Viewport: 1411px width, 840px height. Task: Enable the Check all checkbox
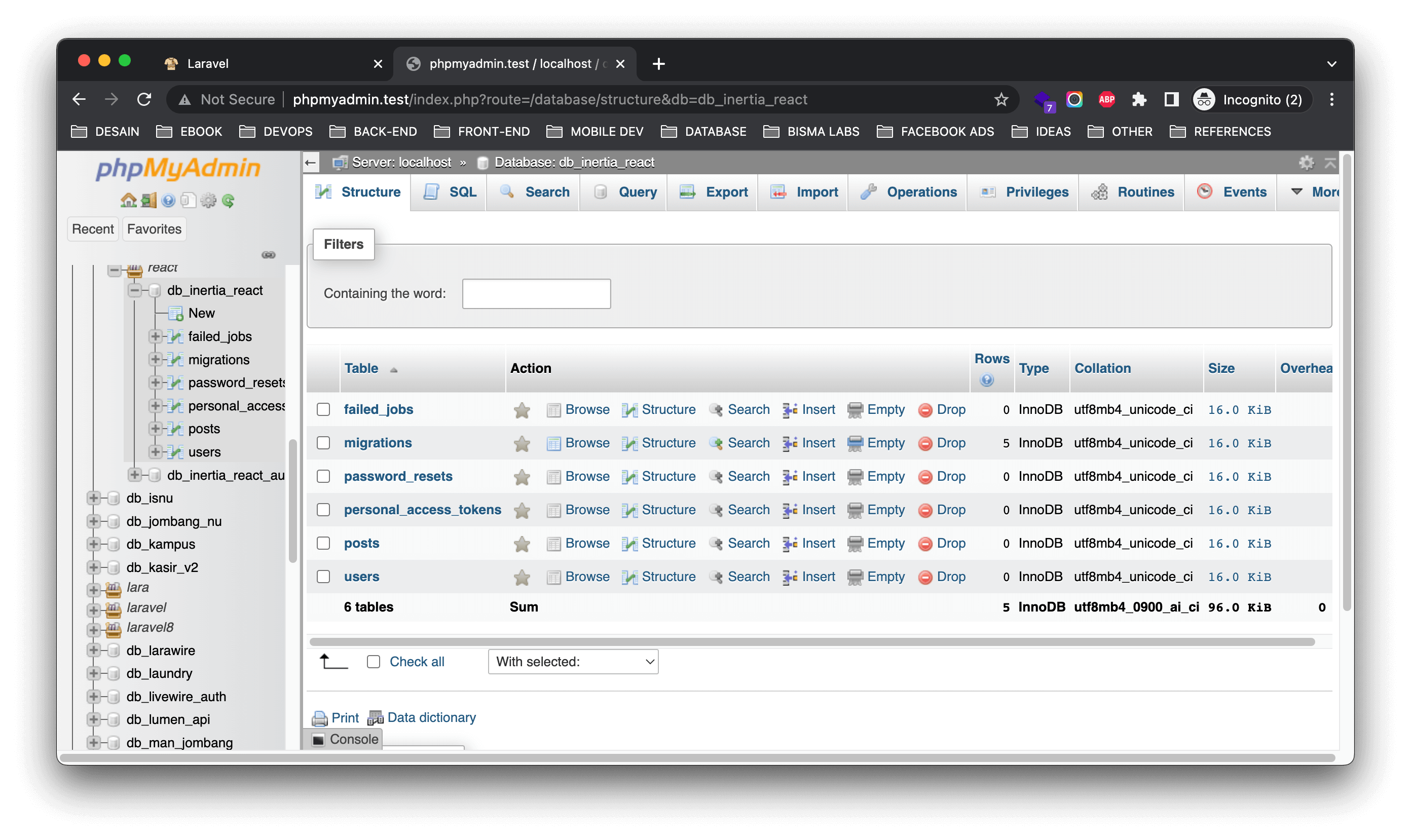pos(373,661)
